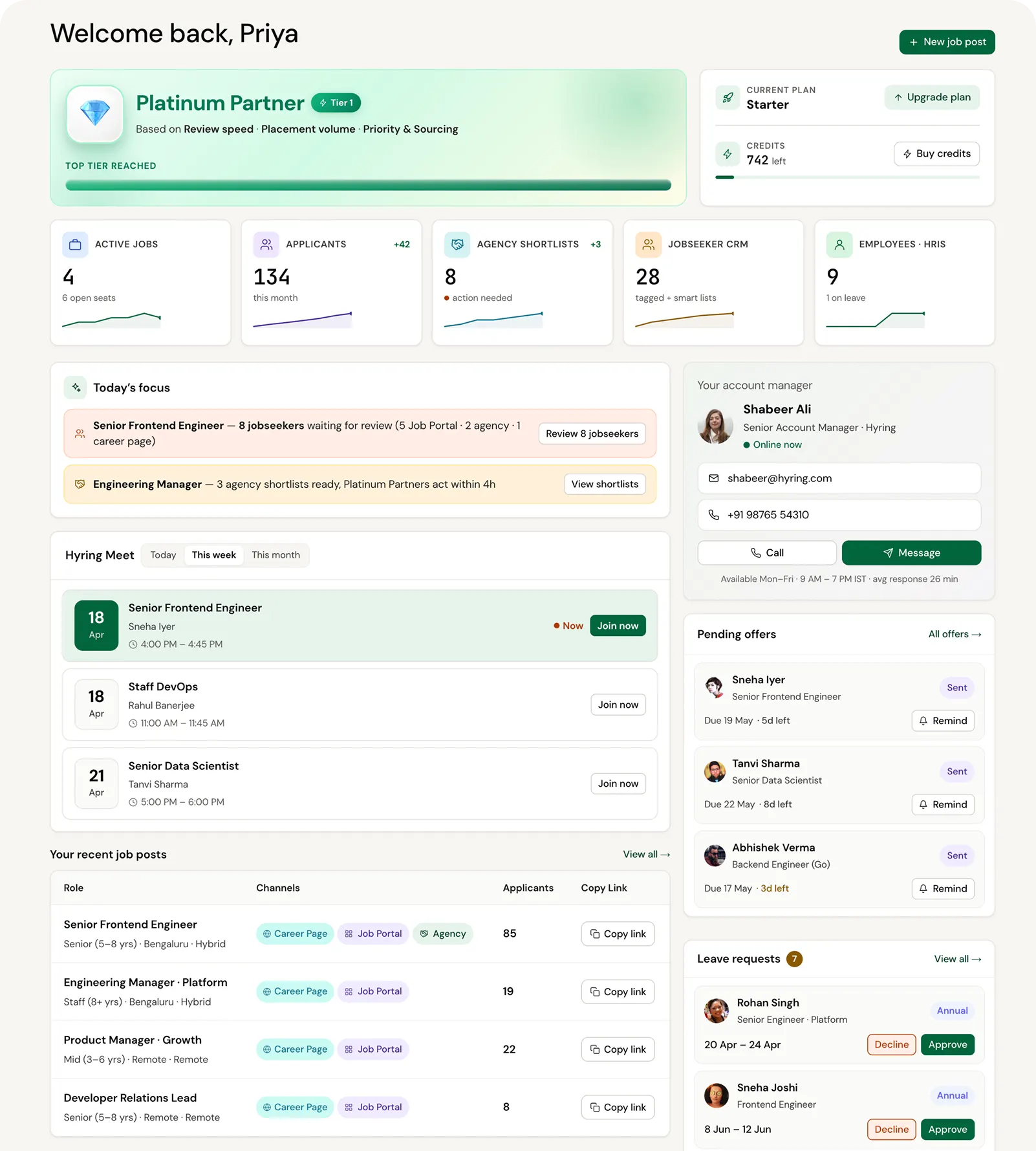Image resolution: width=1036 pixels, height=1151 pixels.
Task: Click the person icon on Employees HRIS card
Action: 839,245
